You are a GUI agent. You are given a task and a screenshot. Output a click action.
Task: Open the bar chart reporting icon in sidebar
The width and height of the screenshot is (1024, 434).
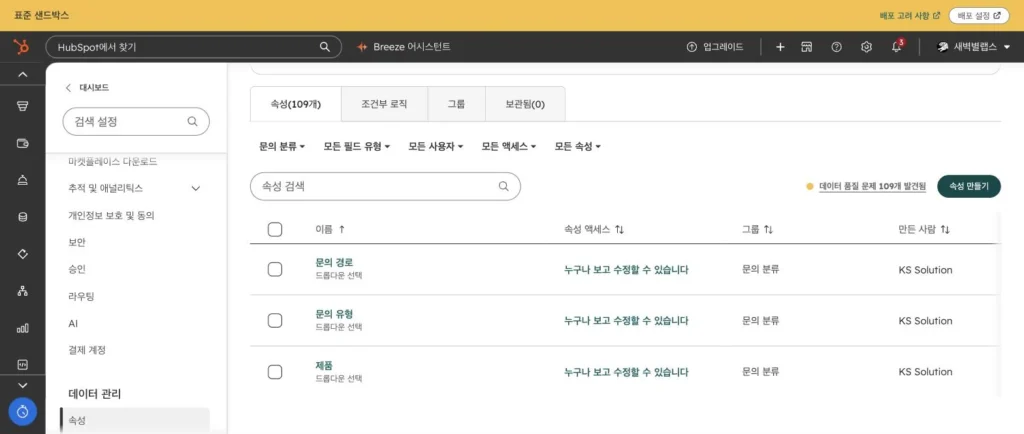[22, 328]
